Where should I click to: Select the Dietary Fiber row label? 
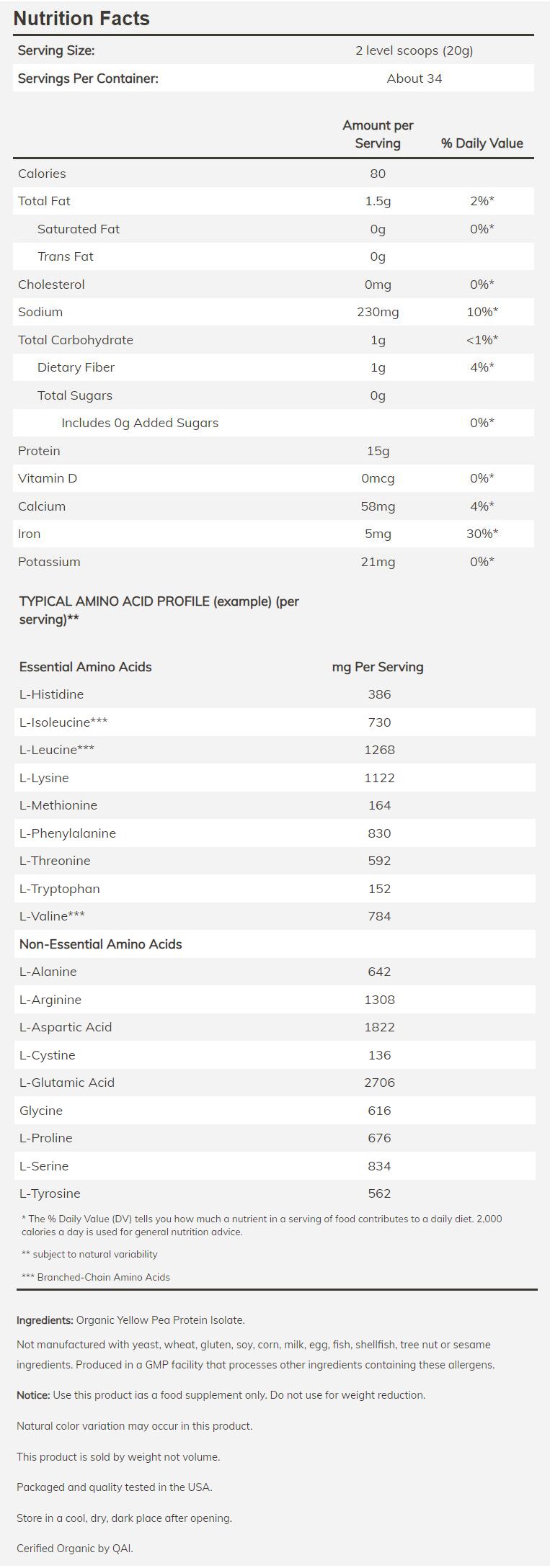76,367
